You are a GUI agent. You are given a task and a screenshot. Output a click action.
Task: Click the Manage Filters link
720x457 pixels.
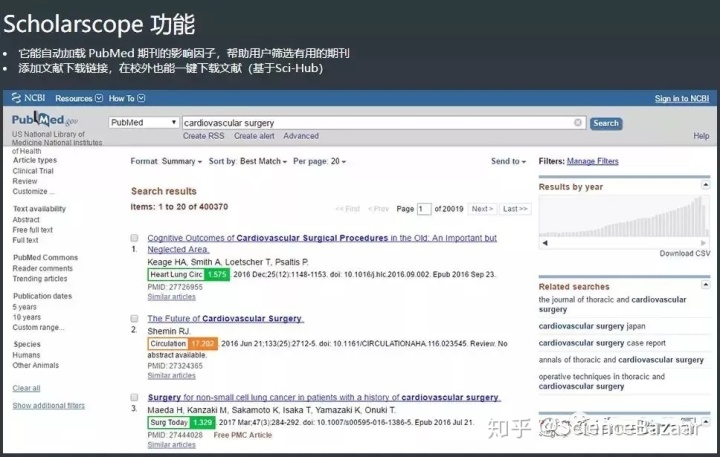click(592, 161)
